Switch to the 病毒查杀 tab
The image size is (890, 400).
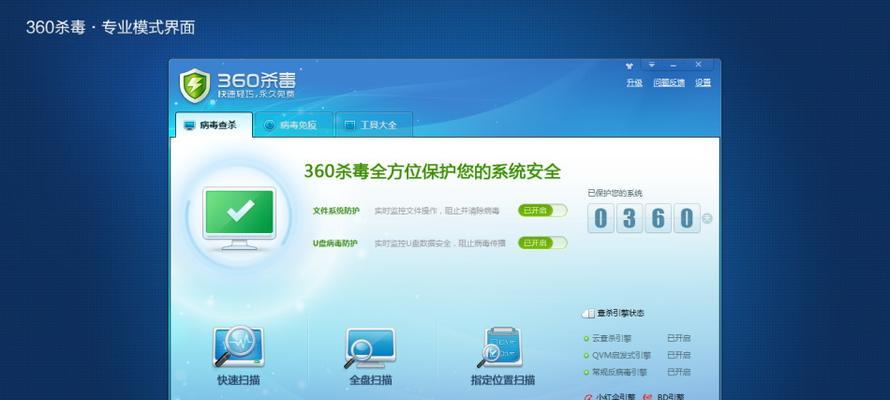pyautogui.click(x=213, y=125)
